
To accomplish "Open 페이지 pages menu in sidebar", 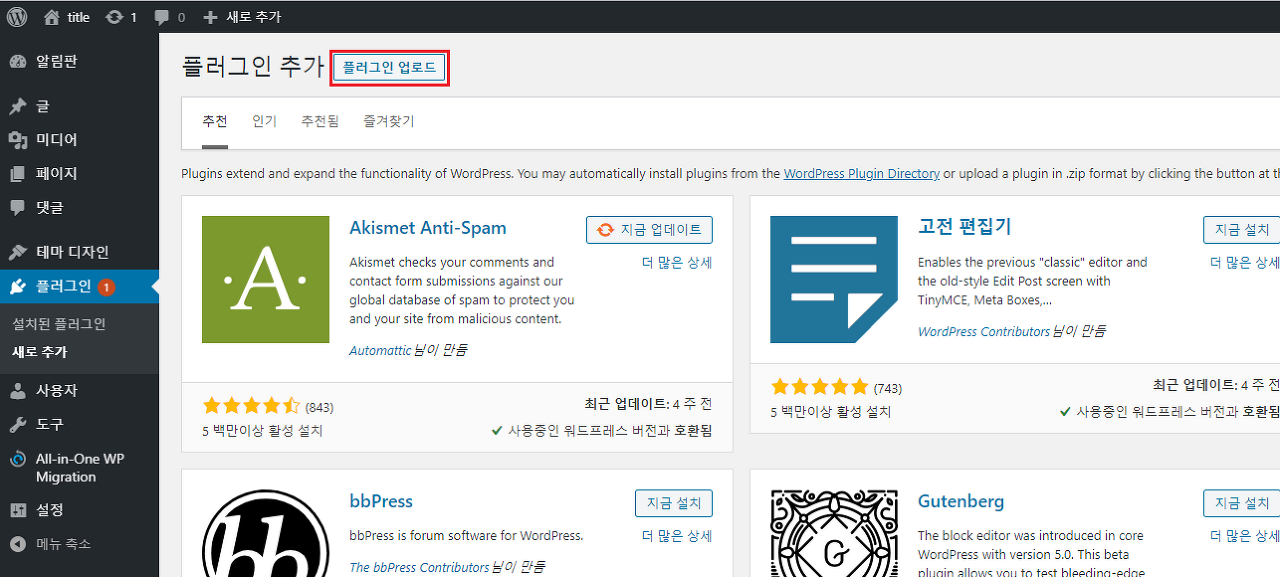I will (x=79, y=174).
